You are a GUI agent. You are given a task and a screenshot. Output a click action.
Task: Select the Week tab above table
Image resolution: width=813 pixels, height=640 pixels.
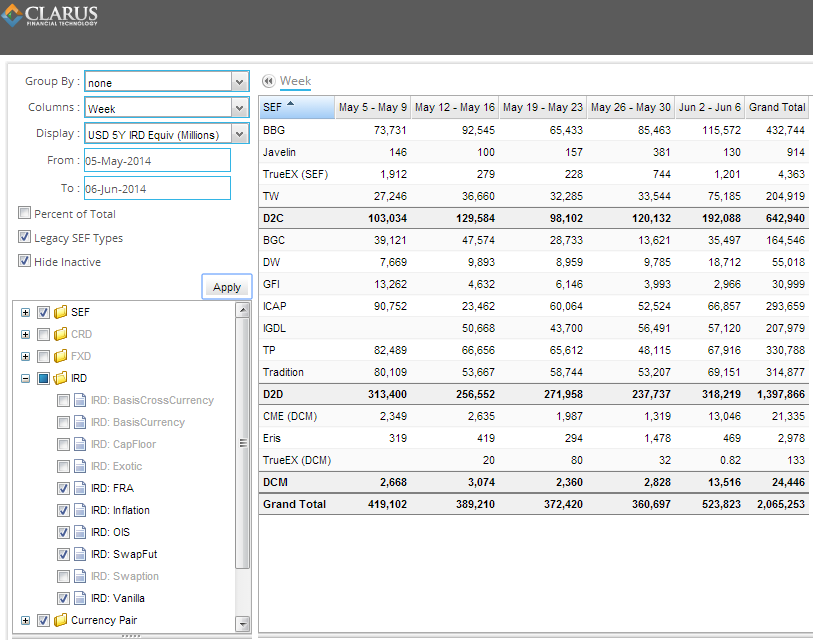tap(296, 81)
